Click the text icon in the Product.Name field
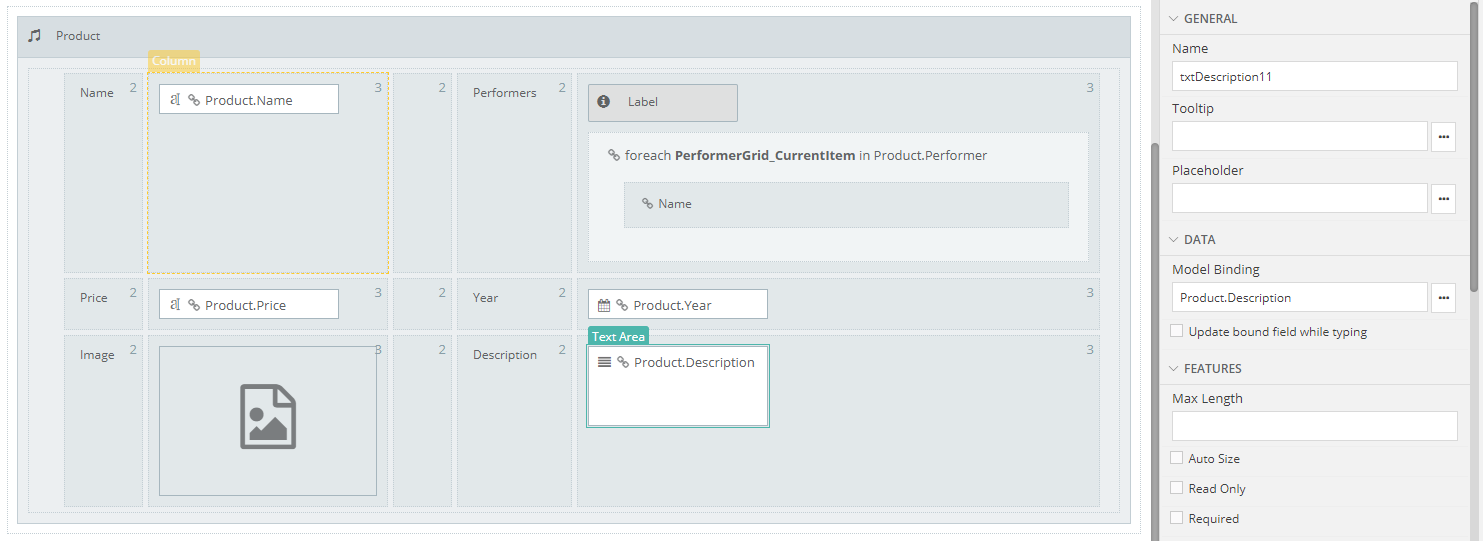The height and width of the screenshot is (541, 1483). 174,100
